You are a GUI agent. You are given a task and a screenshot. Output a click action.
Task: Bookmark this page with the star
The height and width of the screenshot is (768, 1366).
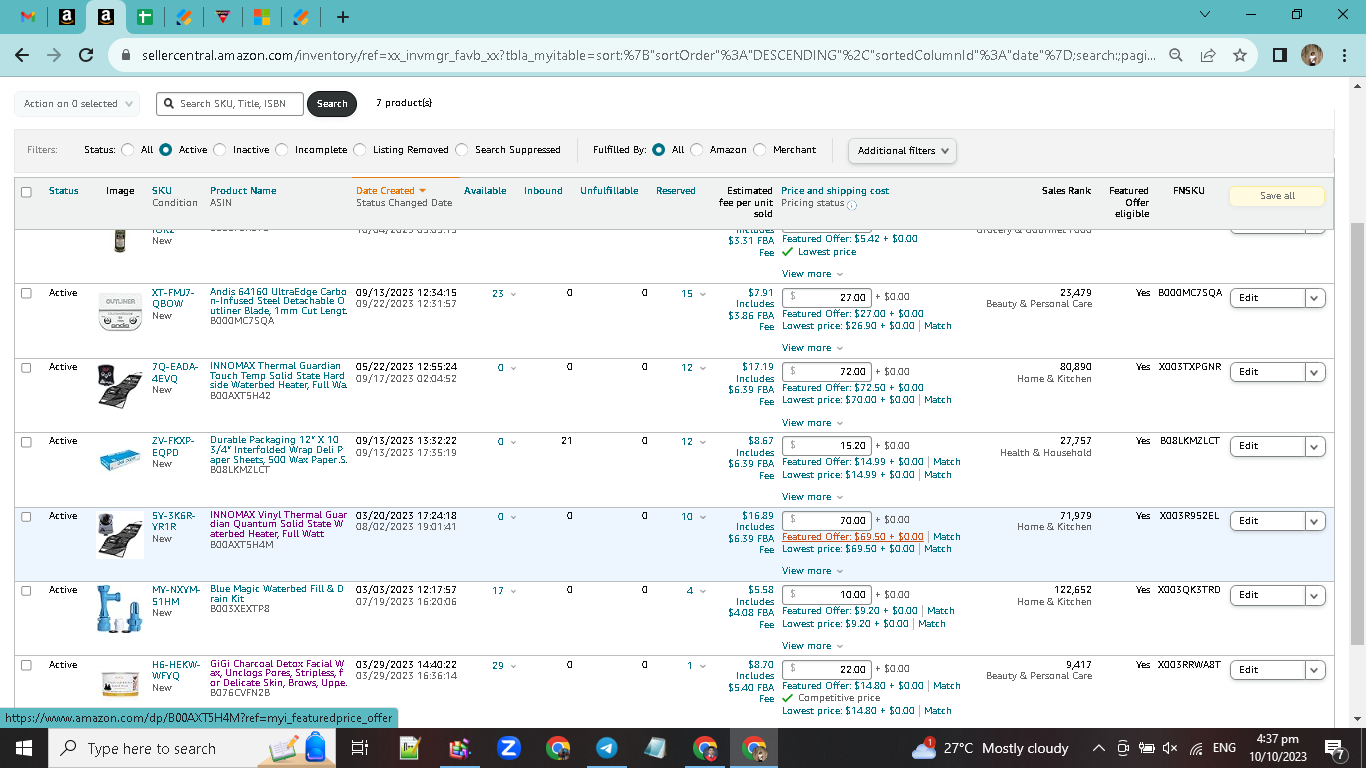[x=1240, y=55]
